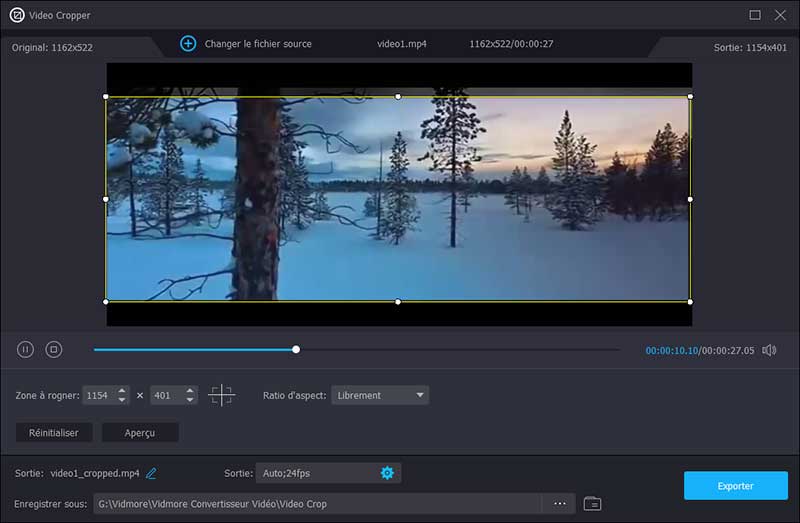This screenshot has width=800, height=523.
Task: Click the plus icon to change source file
Action: [188, 44]
